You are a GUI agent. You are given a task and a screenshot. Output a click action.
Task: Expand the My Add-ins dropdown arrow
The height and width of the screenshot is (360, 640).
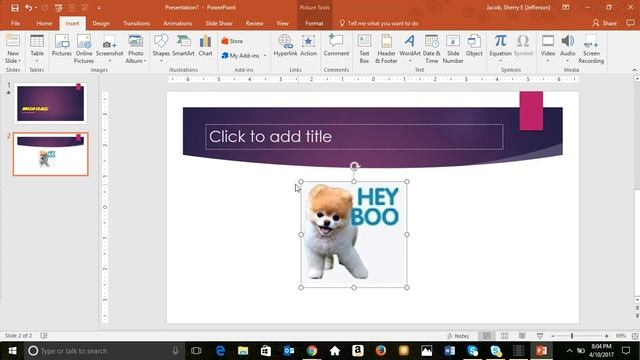pos(264,56)
